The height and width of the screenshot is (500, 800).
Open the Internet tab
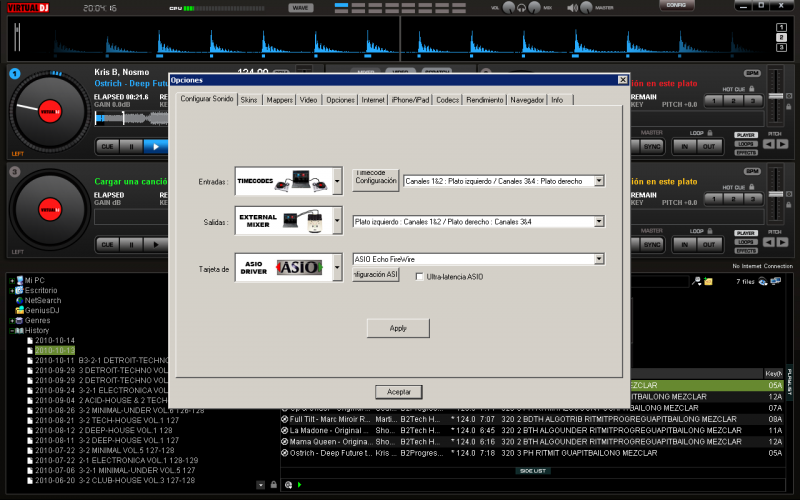373,100
